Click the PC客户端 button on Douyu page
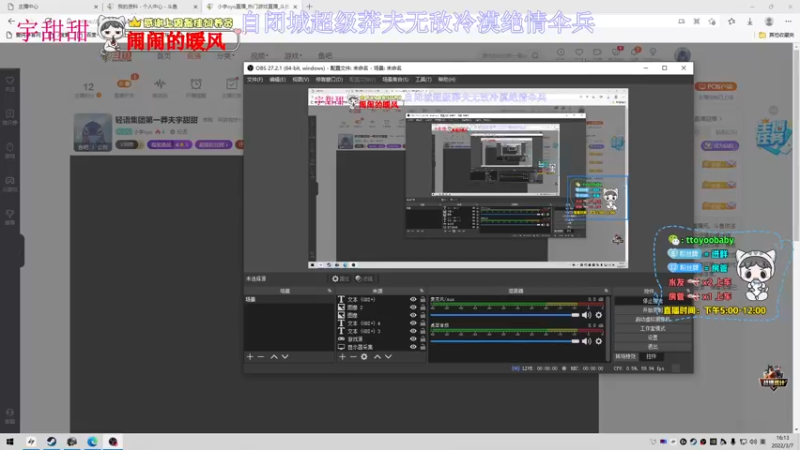The height and width of the screenshot is (450, 800). click(x=716, y=87)
